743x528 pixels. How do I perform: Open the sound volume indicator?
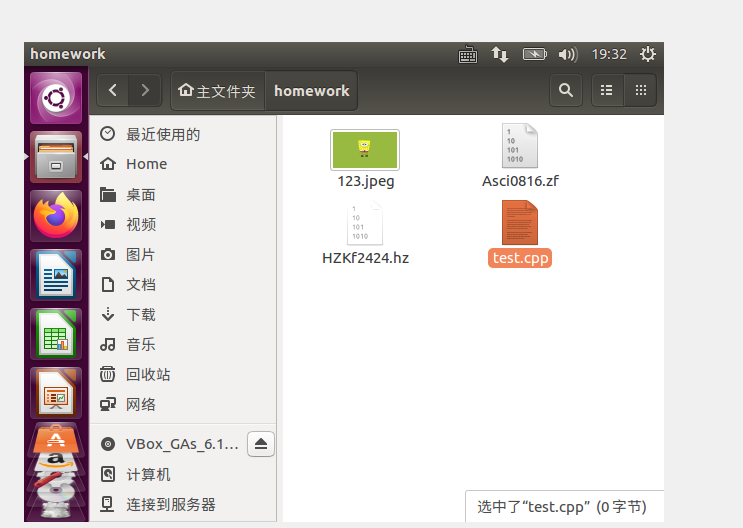pyautogui.click(x=568, y=55)
